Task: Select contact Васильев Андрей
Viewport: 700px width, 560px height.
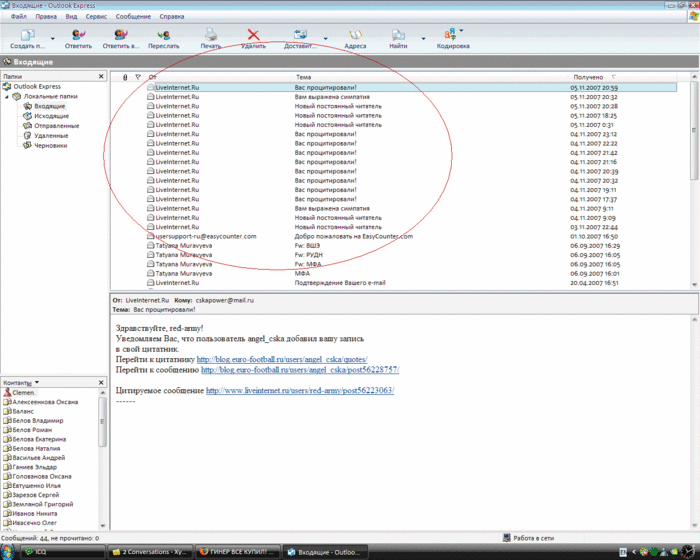Action: coord(38,458)
